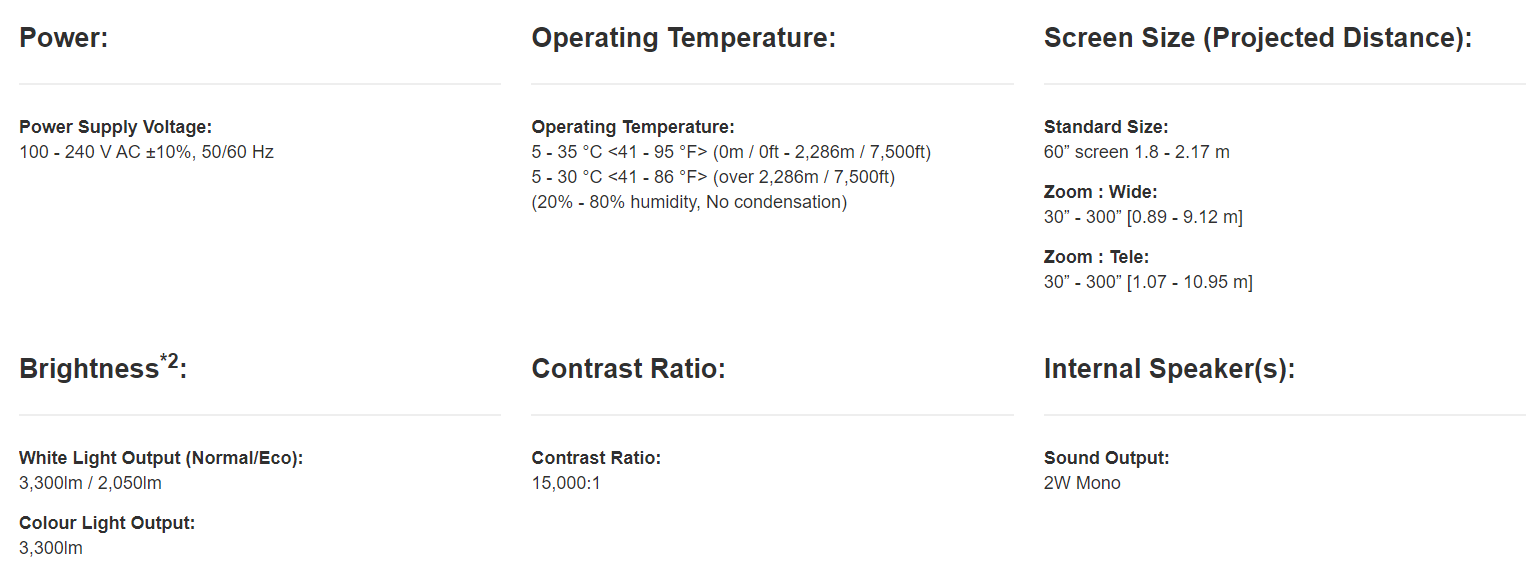Open the *2 footnote superscript beside Brightness
This screenshot has width=1538, height=576.
(x=170, y=360)
